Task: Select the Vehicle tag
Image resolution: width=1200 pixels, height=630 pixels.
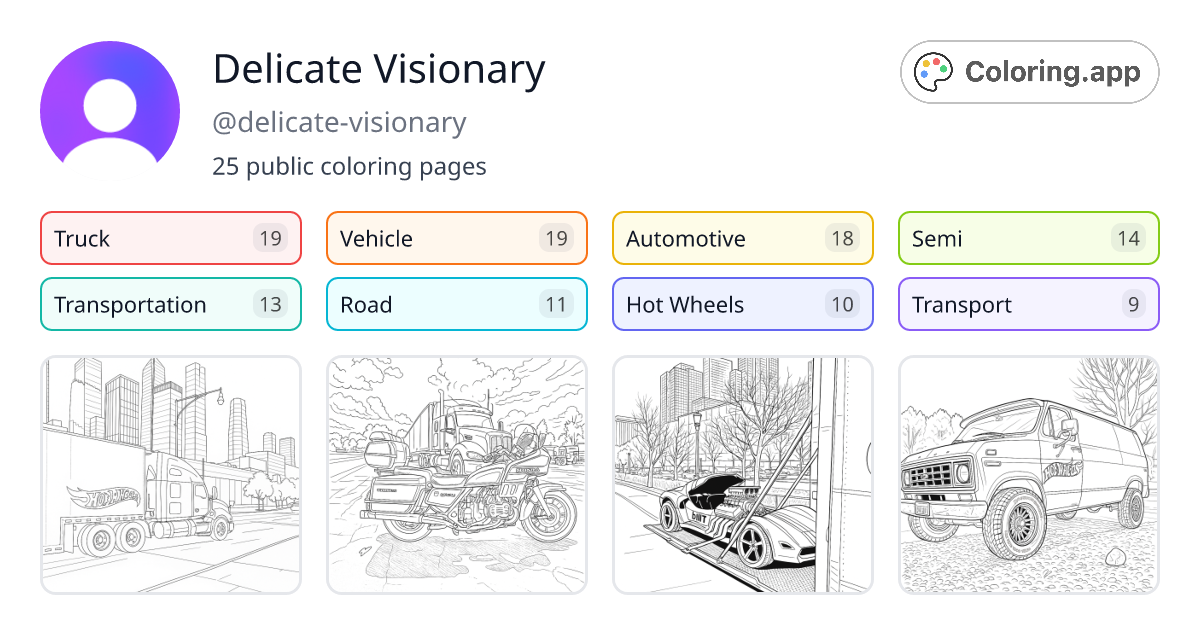Action: click(456, 238)
